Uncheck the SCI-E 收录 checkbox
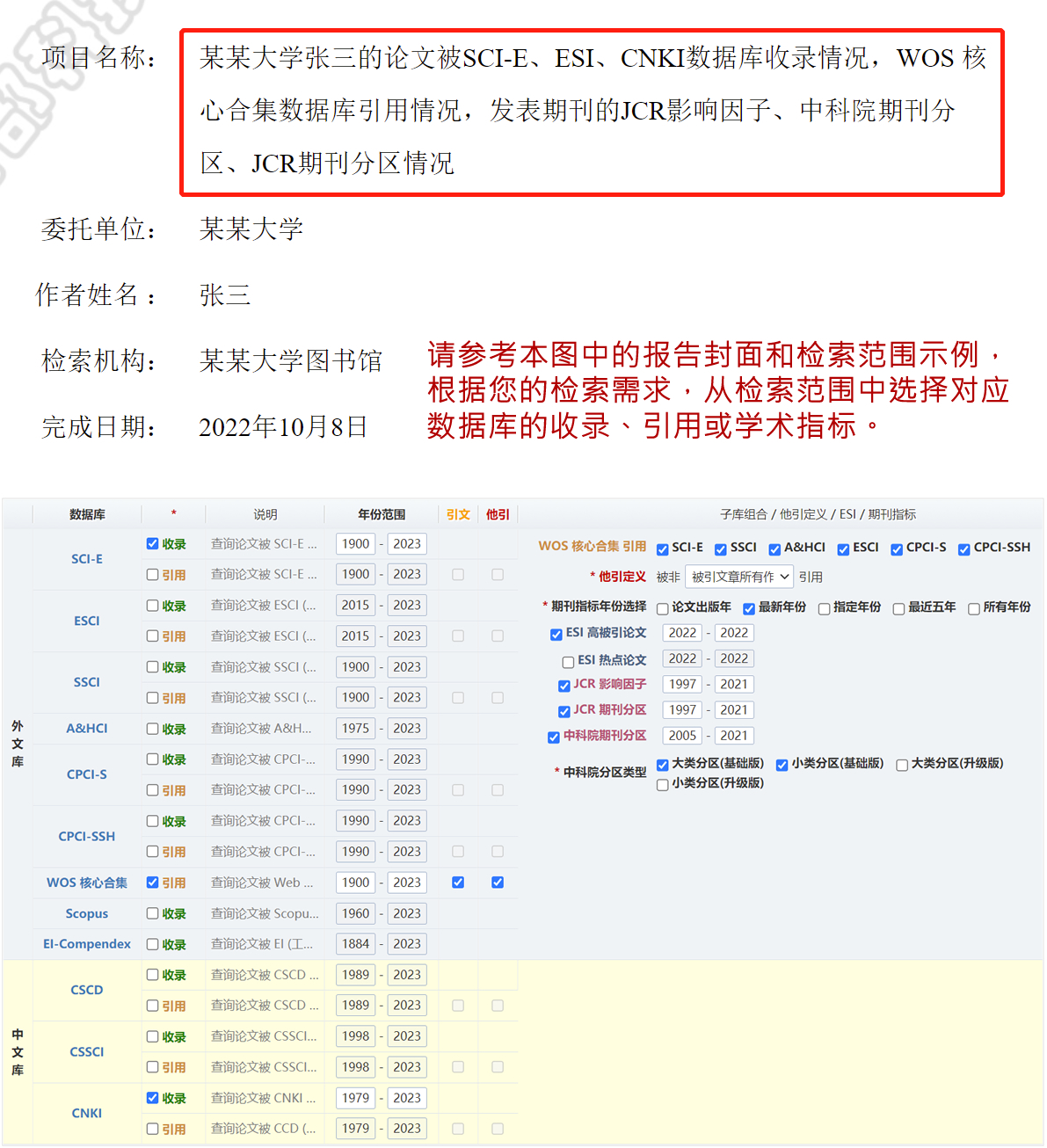The height and width of the screenshot is (1148, 1047). [153, 544]
